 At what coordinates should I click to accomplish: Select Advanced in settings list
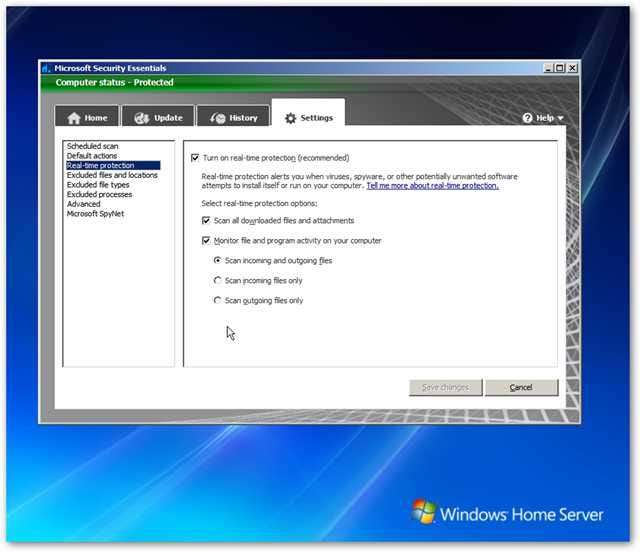[x=84, y=204]
